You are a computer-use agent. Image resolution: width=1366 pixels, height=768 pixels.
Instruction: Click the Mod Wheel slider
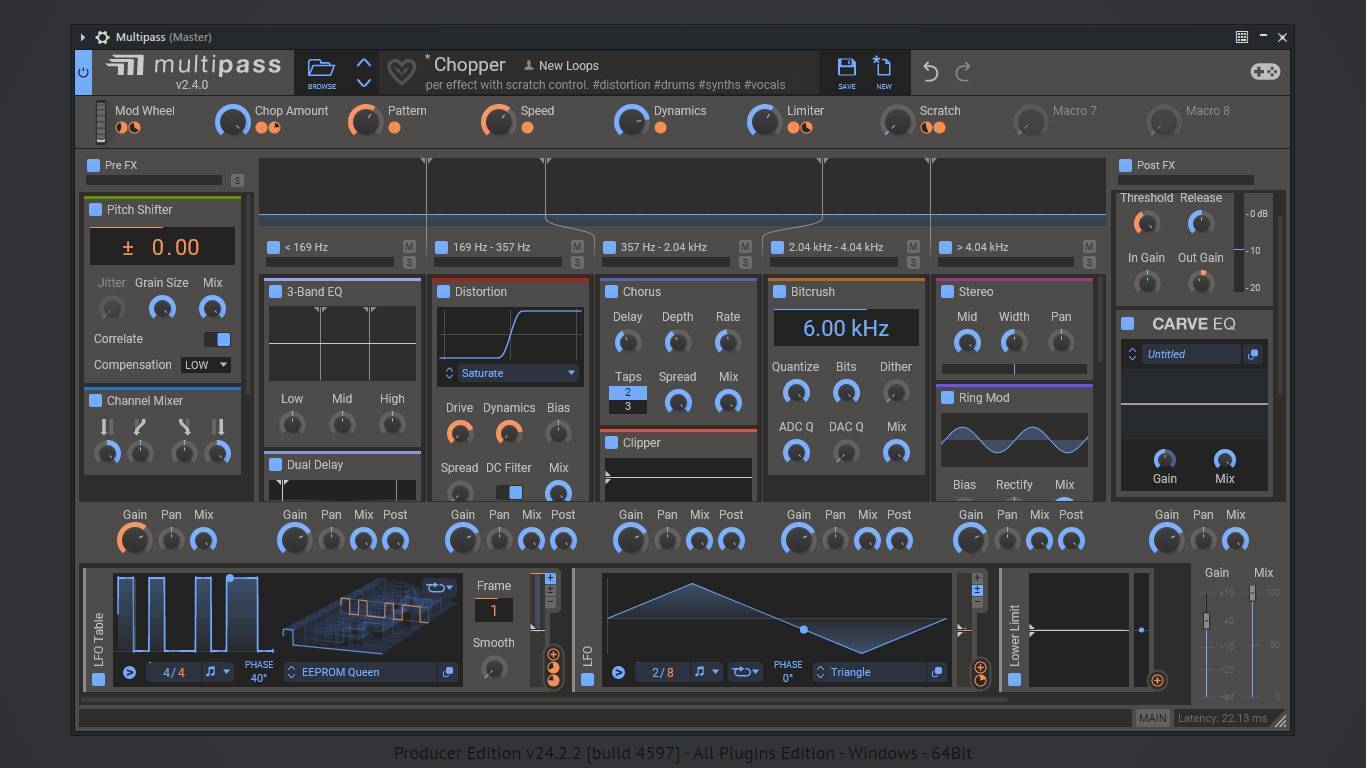click(101, 122)
